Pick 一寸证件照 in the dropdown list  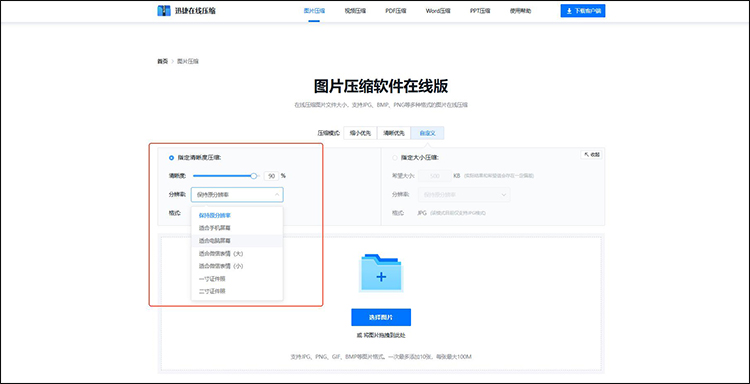pos(237,278)
